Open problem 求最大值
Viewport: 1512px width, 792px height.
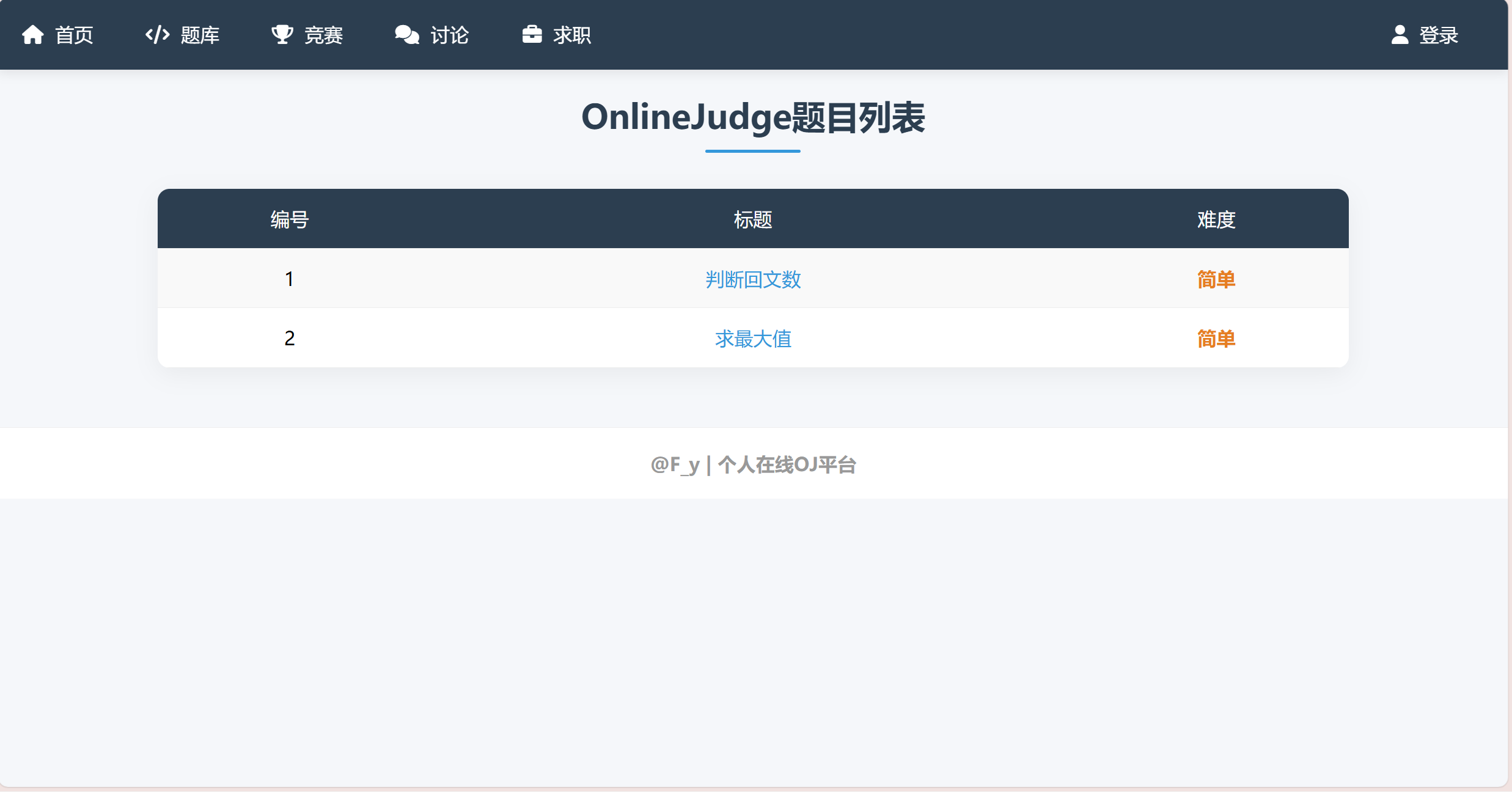point(753,339)
